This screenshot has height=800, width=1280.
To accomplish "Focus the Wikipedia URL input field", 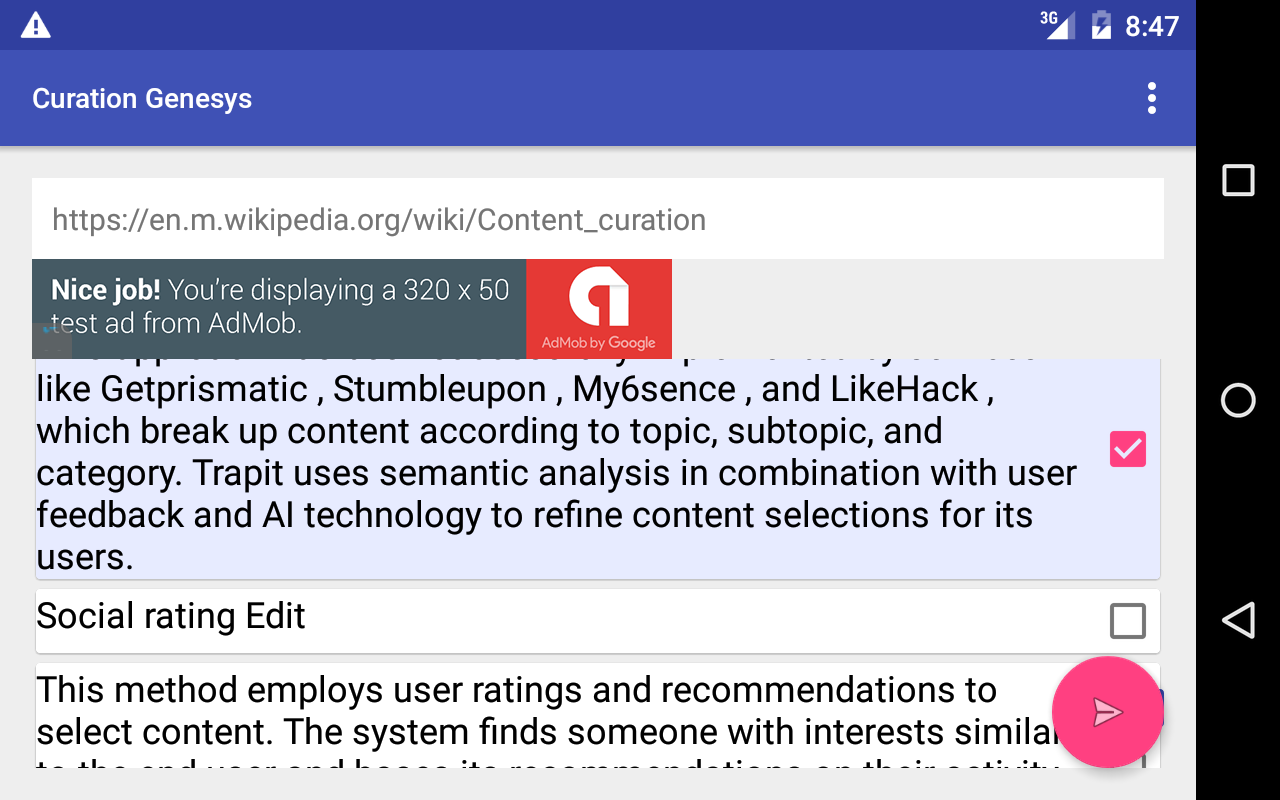I will point(597,219).
